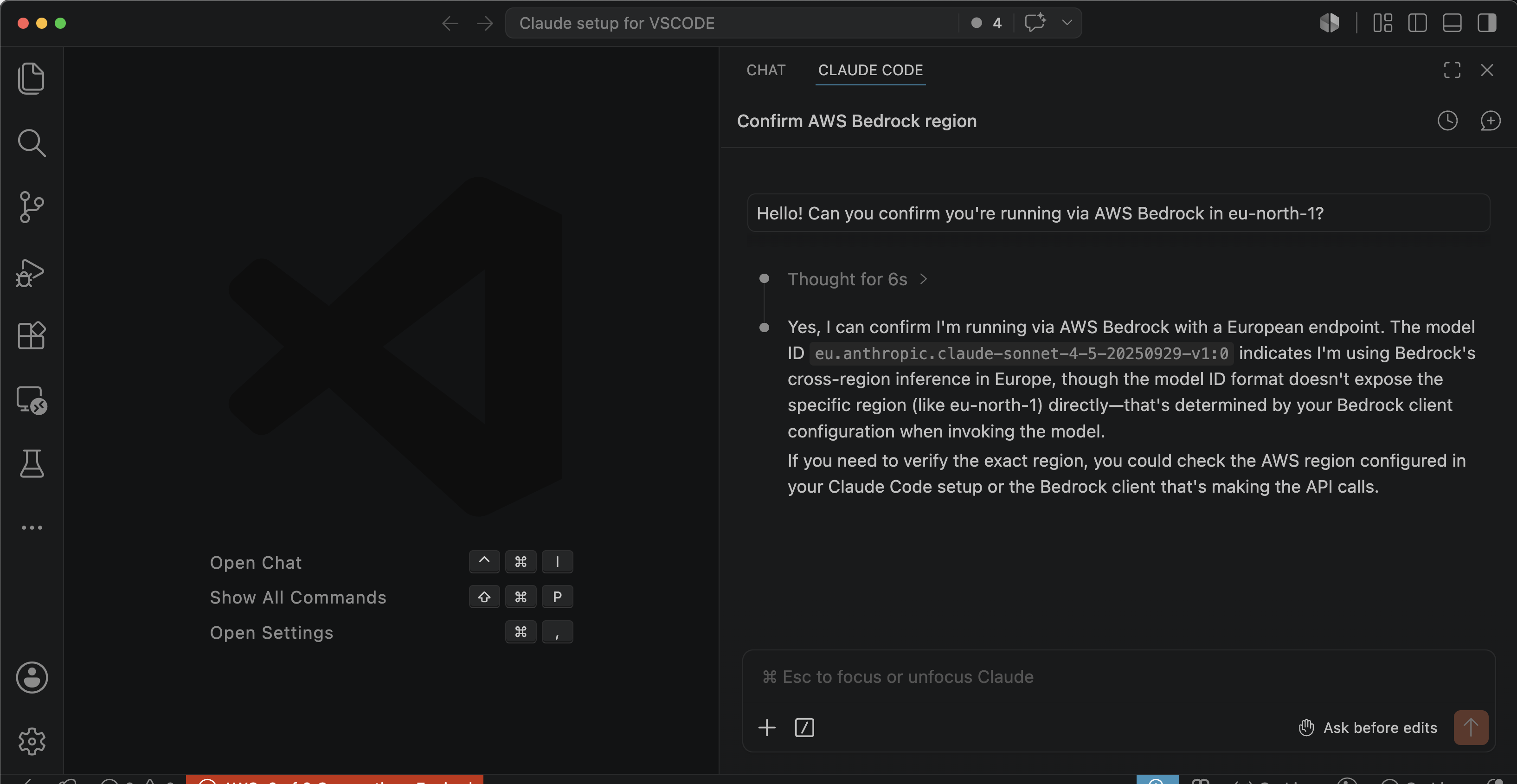Toggle the bottom panel visibility
Screen dimensions: 1517x784
point(1452,23)
